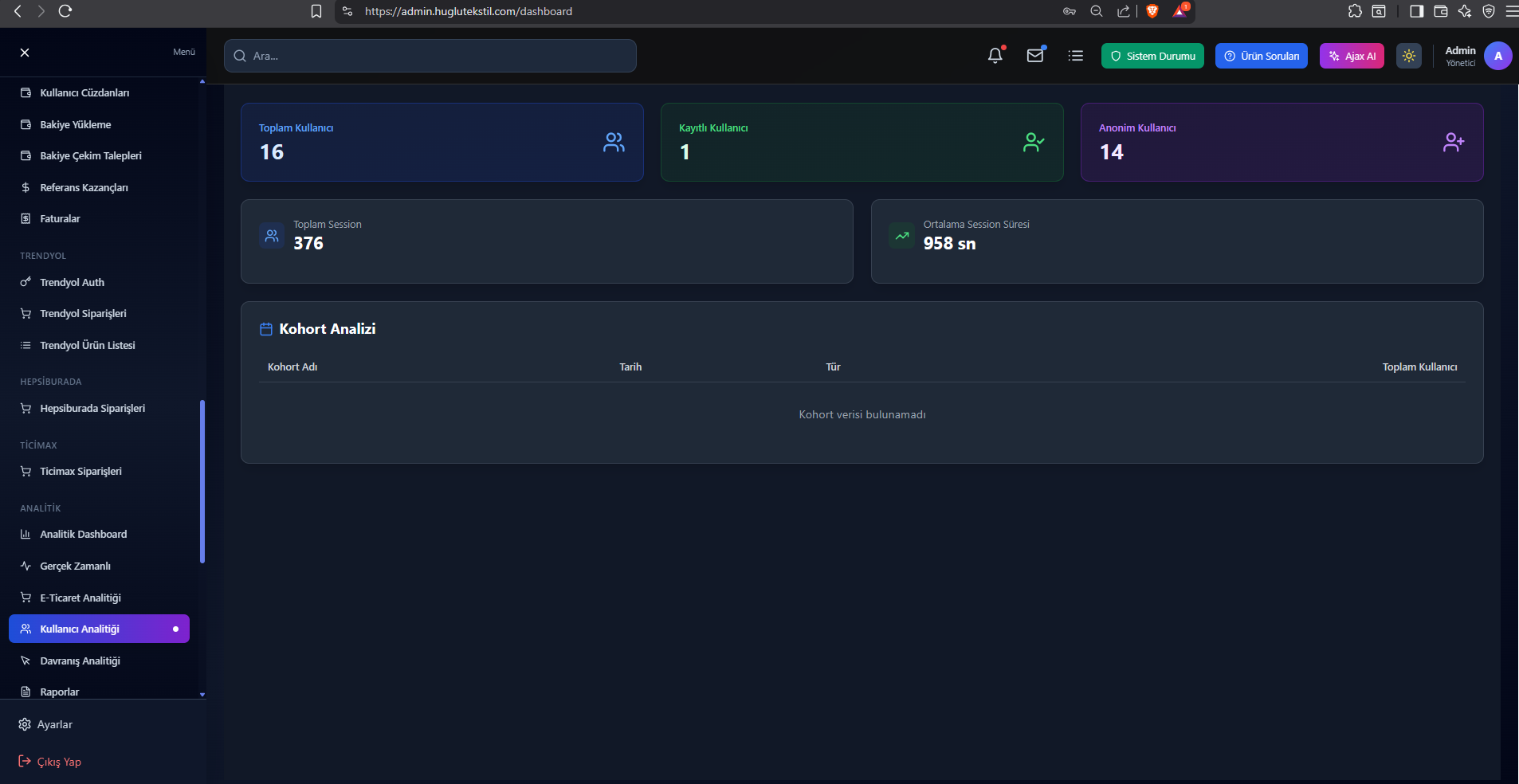Click the list menu icon in header
The height and width of the screenshot is (784, 1519).
coord(1075,56)
